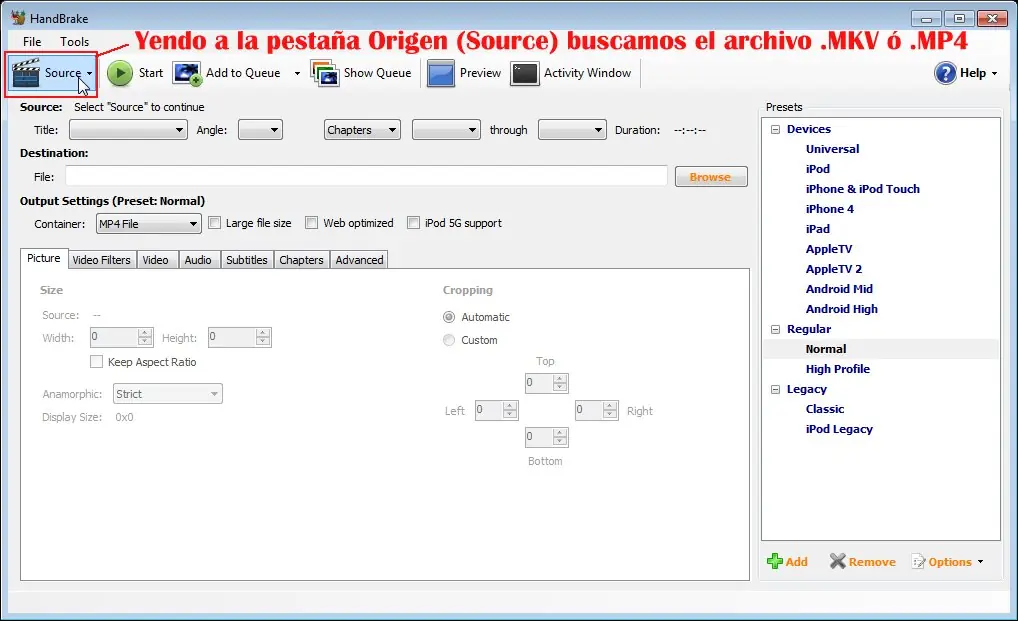Viewport: 1018px width, 621px height.
Task: Click the Show Queue icon
Action: [x=325, y=73]
